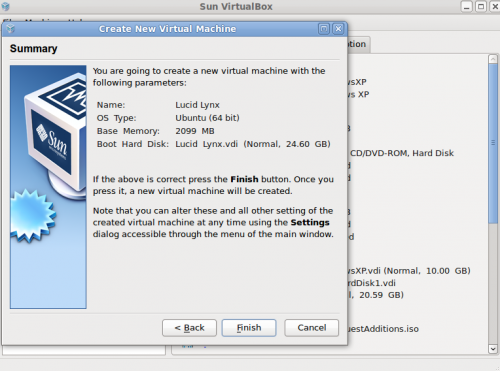This screenshot has height=371, width=500.
Task: Minimize the Sun VirtualBox main window
Action: click(x=467, y=7)
